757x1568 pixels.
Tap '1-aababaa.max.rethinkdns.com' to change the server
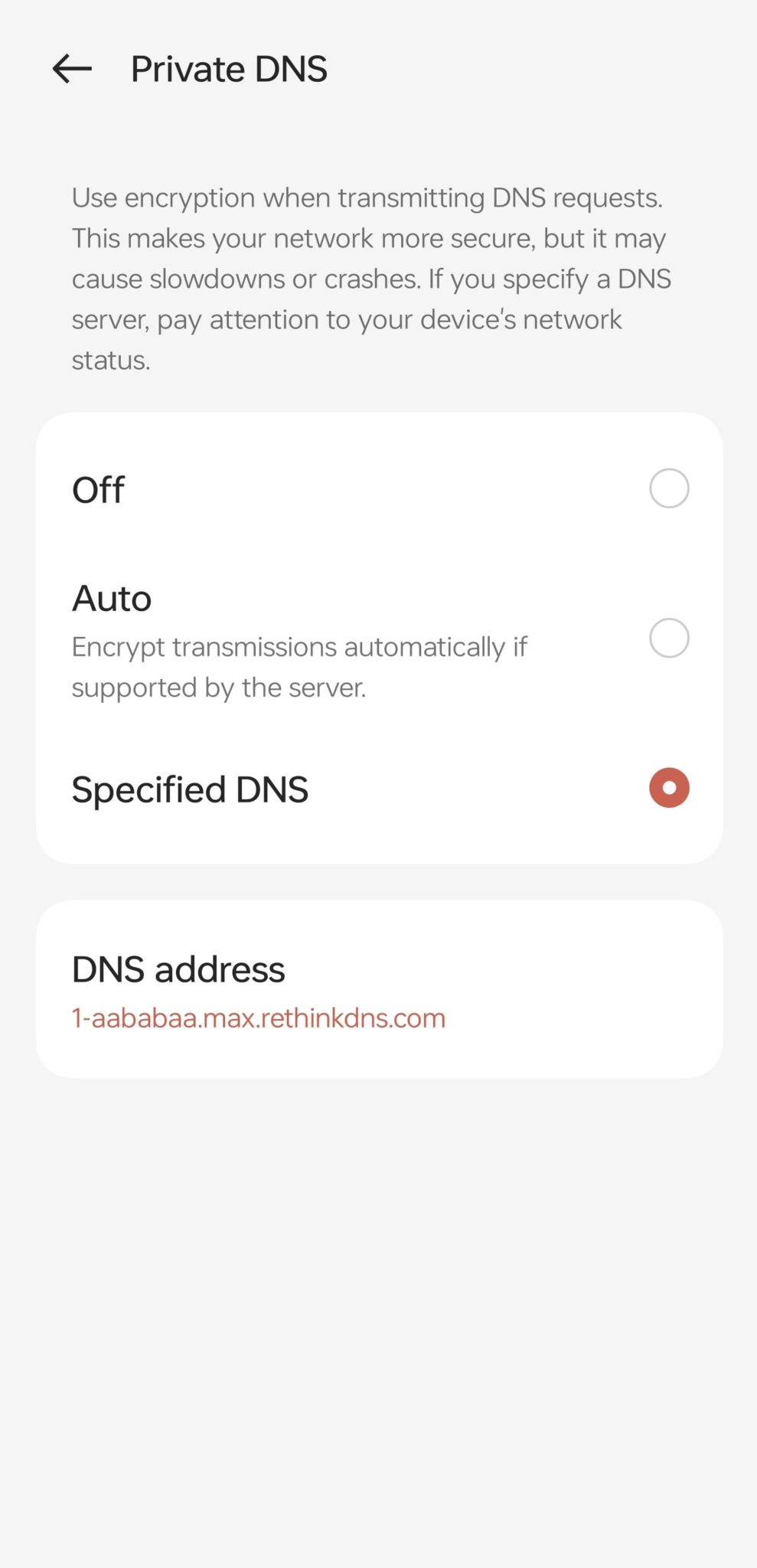coord(258,1018)
